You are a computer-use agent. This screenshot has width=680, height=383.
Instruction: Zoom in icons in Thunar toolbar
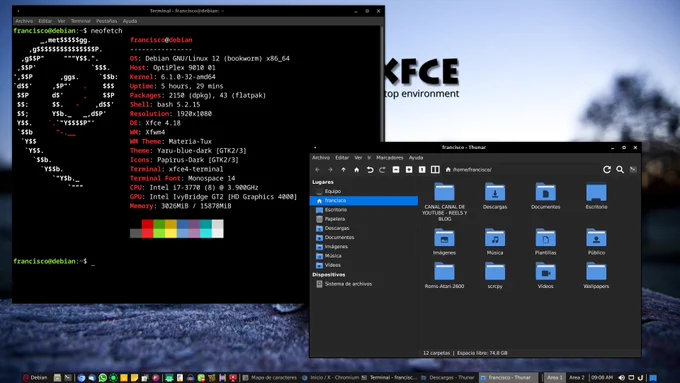coord(409,170)
